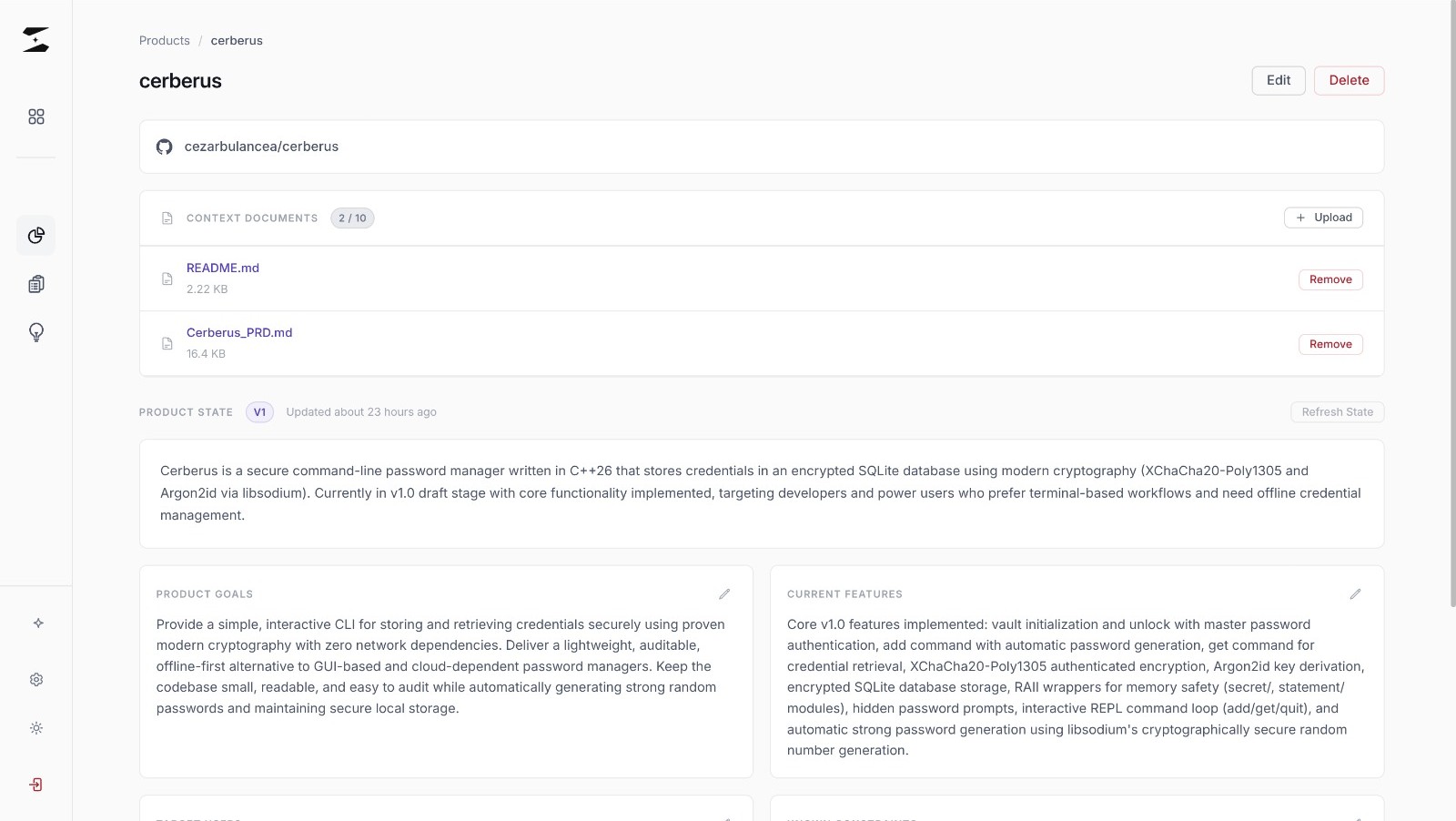The width and height of the screenshot is (1456, 821).
Task: Click the Delete button
Action: tap(1349, 80)
